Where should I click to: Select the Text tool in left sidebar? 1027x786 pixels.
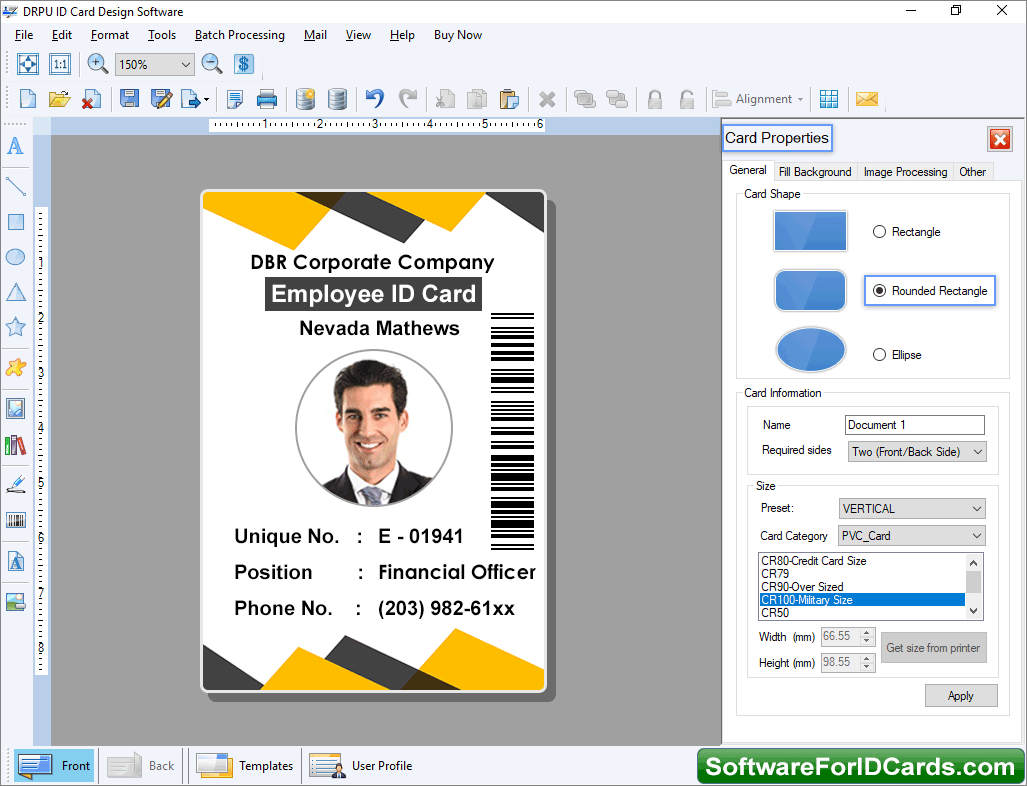15,145
